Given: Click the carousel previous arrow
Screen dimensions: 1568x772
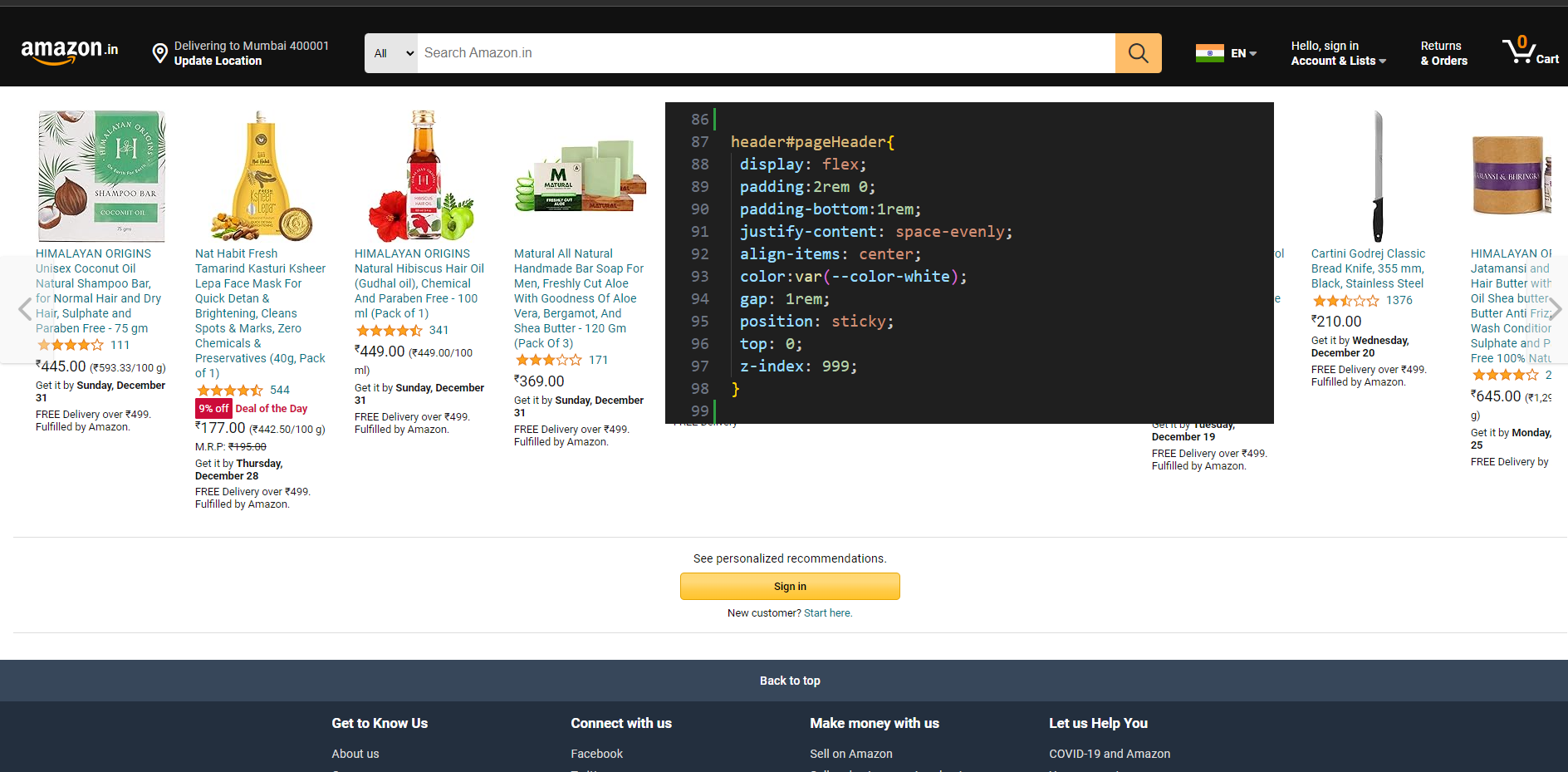Looking at the screenshot, I should click(25, 309).
